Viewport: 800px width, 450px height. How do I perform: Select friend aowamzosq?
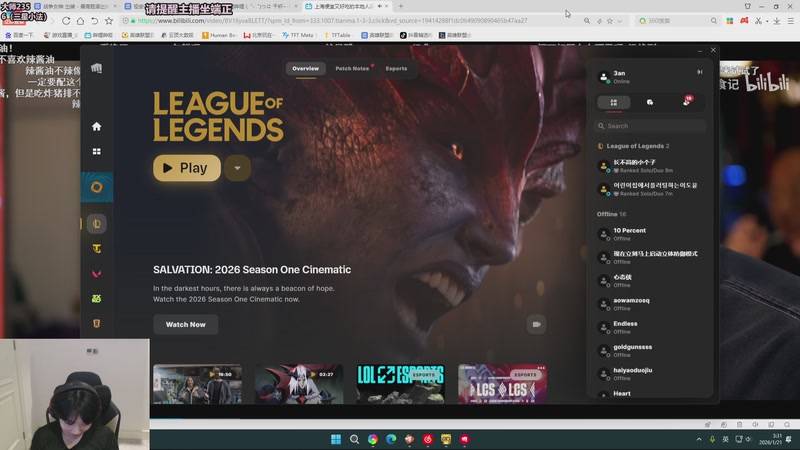(649, 304)
